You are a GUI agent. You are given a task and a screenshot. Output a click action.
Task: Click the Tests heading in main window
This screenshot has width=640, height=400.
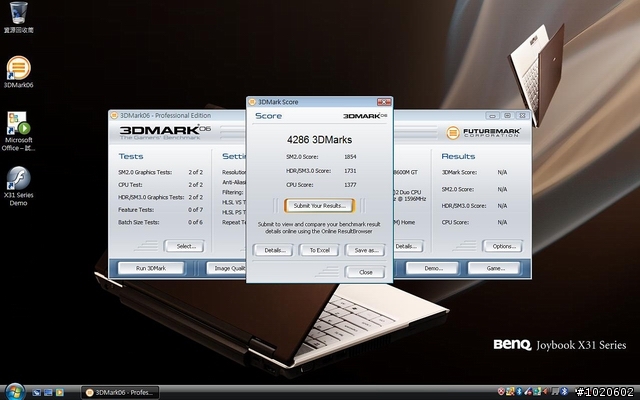(x=131, y=156)
